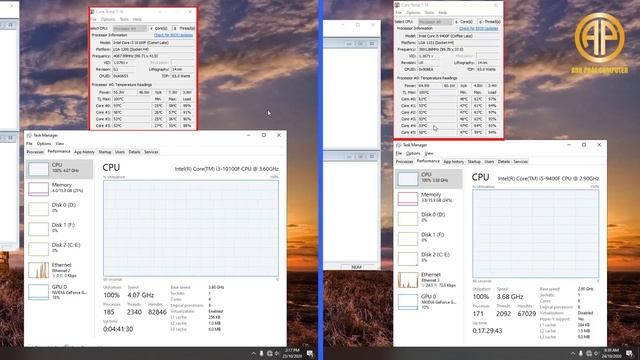Switch to App history tab in i5-9400F Task Manager
Viewport: 640px width, 360px height.
click(x=454, y=162)
